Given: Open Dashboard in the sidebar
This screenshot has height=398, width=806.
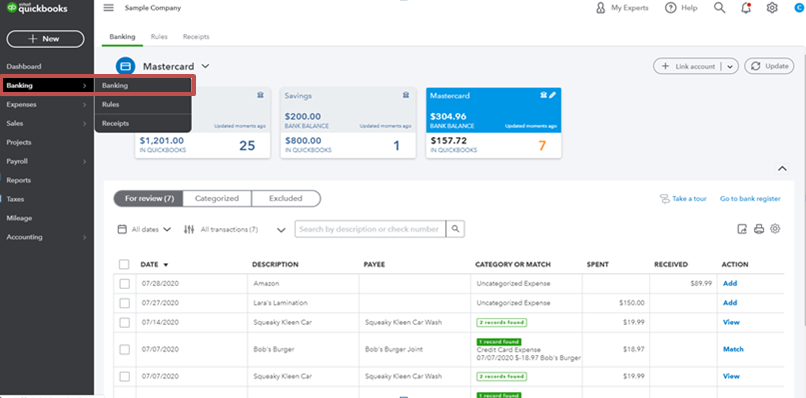Looking at the screenshot, I should coord(24,67).
